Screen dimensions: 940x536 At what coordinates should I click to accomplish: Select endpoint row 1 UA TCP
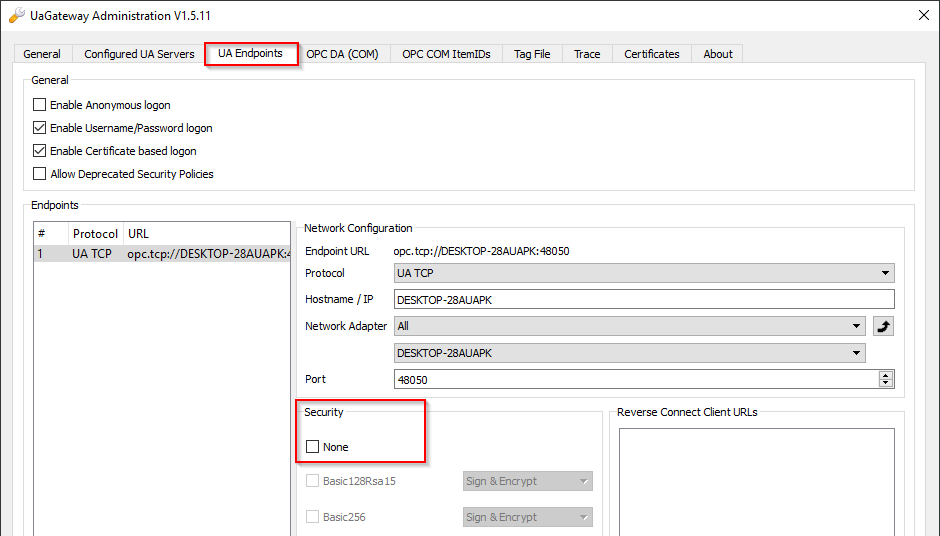pyautogui.click(x=162, y=254)
